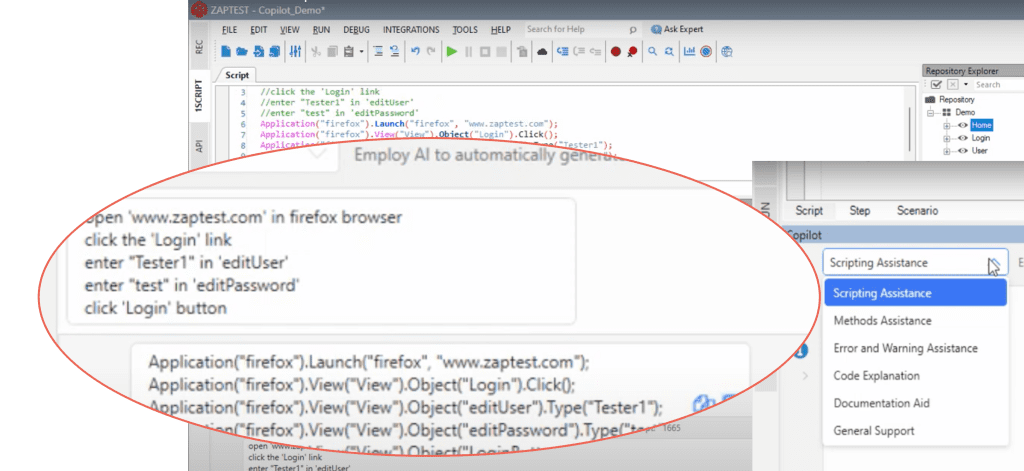Choose Methods Assistance from dropdown list
1024x471 pixels.
(916, 321)
